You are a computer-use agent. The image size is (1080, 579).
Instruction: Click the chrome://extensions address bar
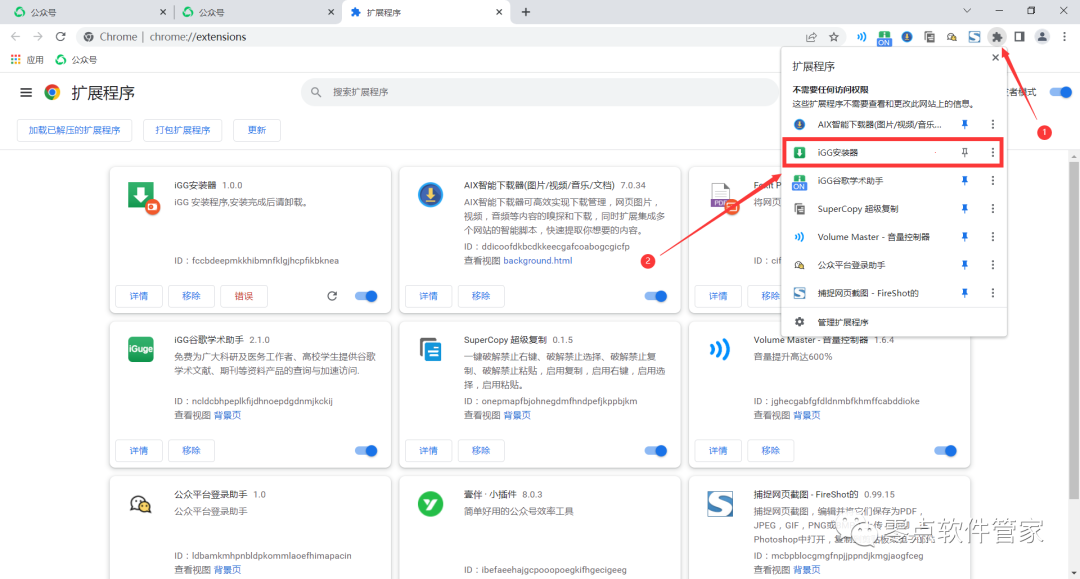tap(441, 37)
